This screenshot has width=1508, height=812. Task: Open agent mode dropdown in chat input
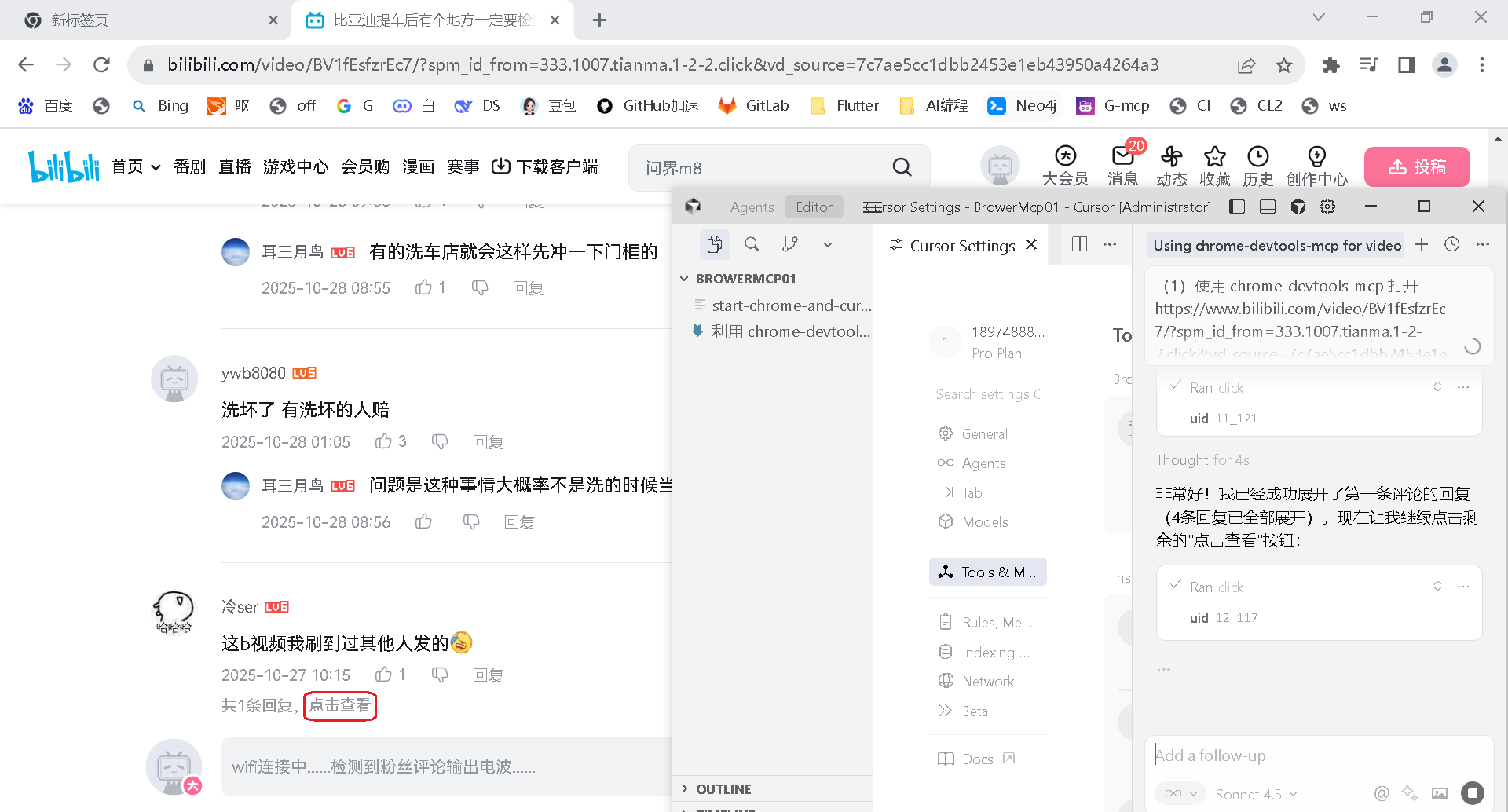click(1180, 793)
